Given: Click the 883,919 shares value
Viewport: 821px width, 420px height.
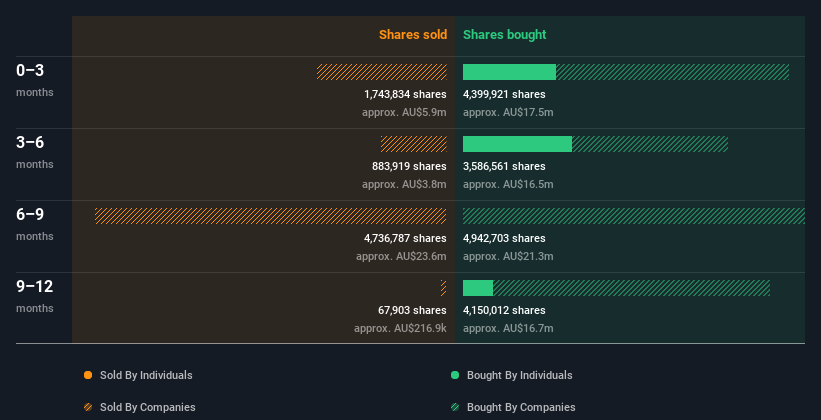Looking at the screenshot, I should point(409,166).
